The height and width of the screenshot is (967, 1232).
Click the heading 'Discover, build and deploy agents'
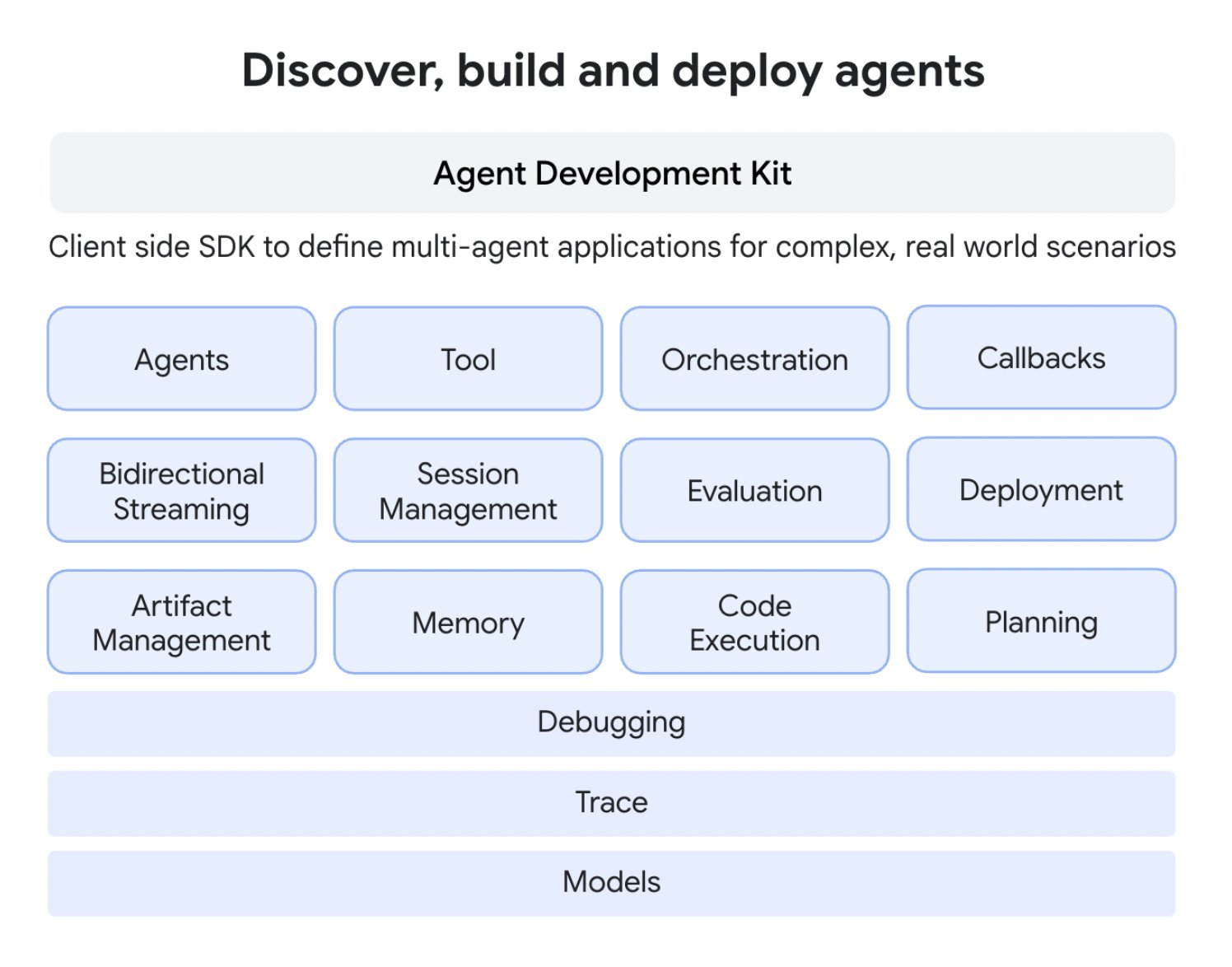(x=613, y=71)
